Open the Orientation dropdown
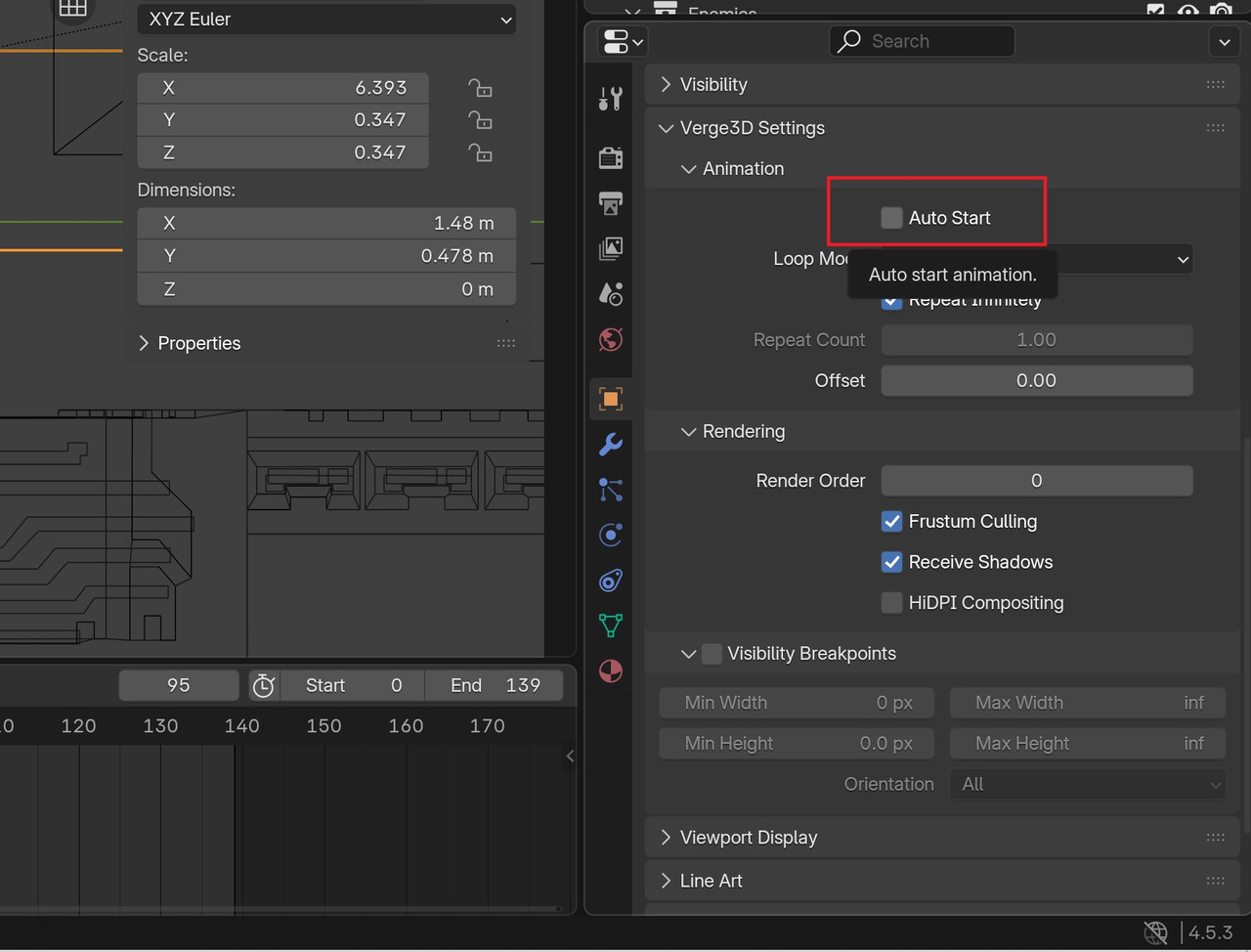Screen dimensions: 1251x952 point(1087,784)
